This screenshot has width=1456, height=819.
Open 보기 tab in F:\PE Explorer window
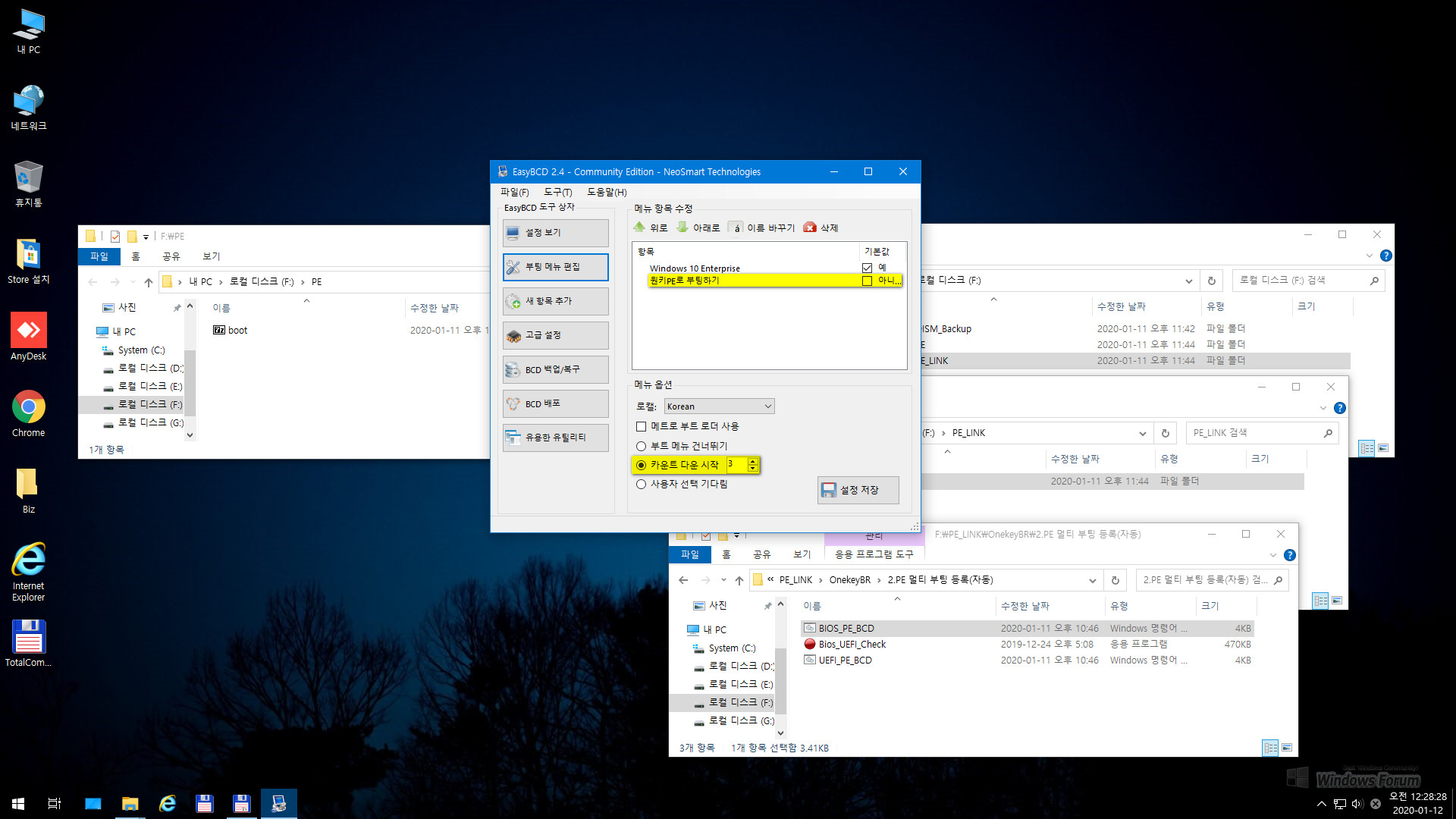212,256
